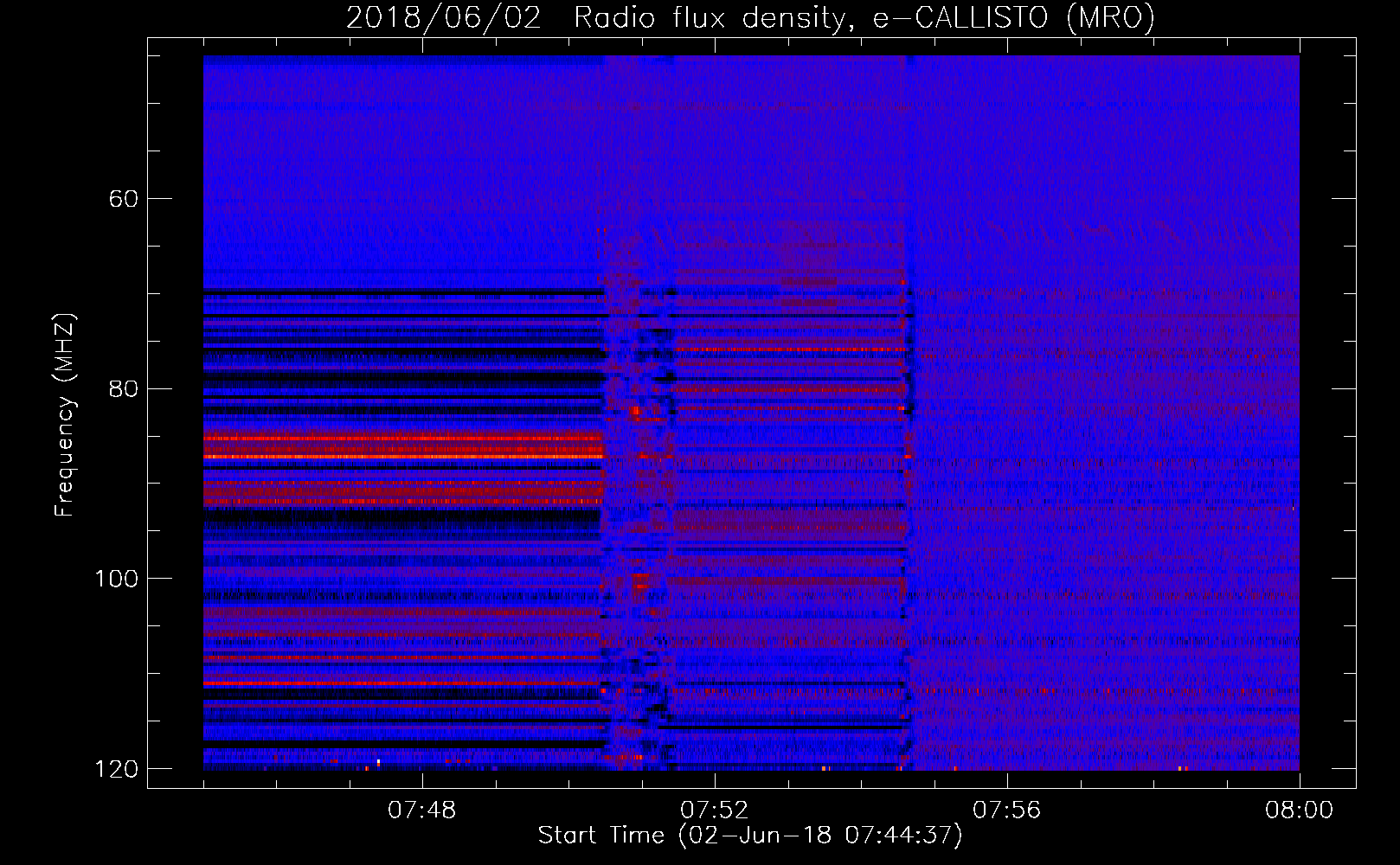Click the 'Start Time (02-Jun-18 07:44:37)' label
The width and height of the screenshot is (1400, 865).
tap(750, 836)
